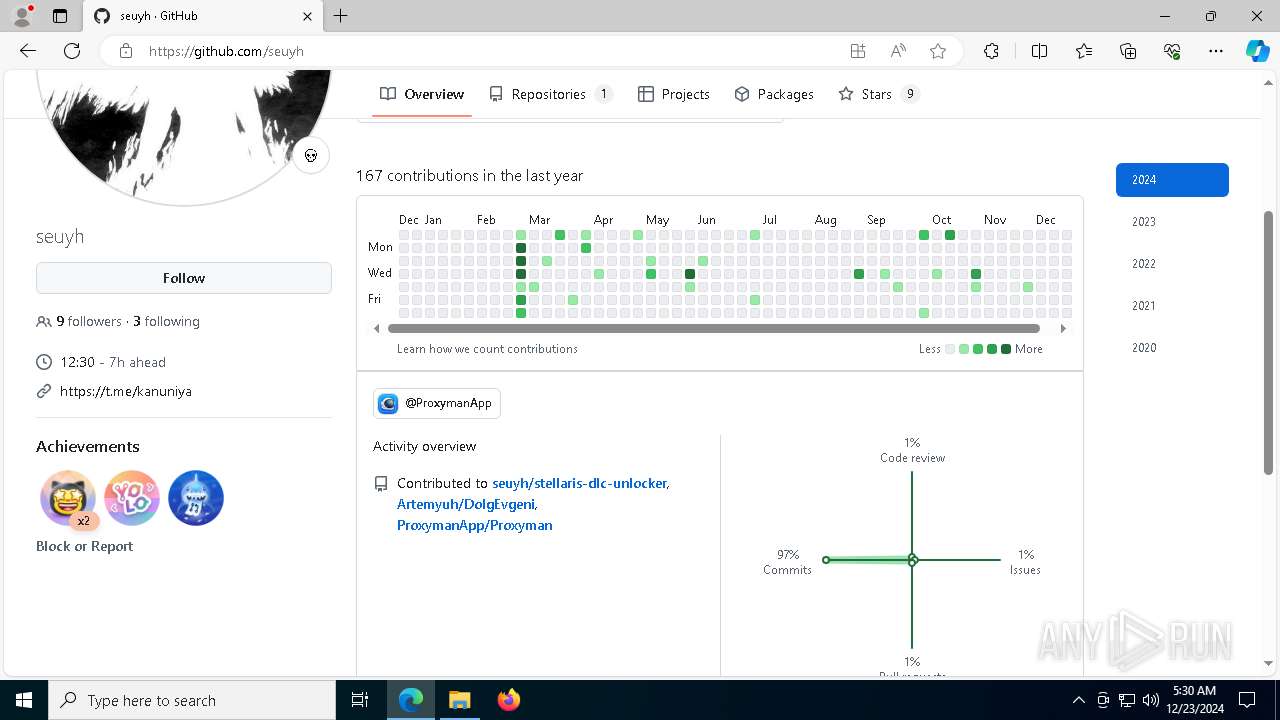Viewport: 1280px width, 720px height.
Task: Open Tab actions menu icon
Action: (x=60, y=16)
